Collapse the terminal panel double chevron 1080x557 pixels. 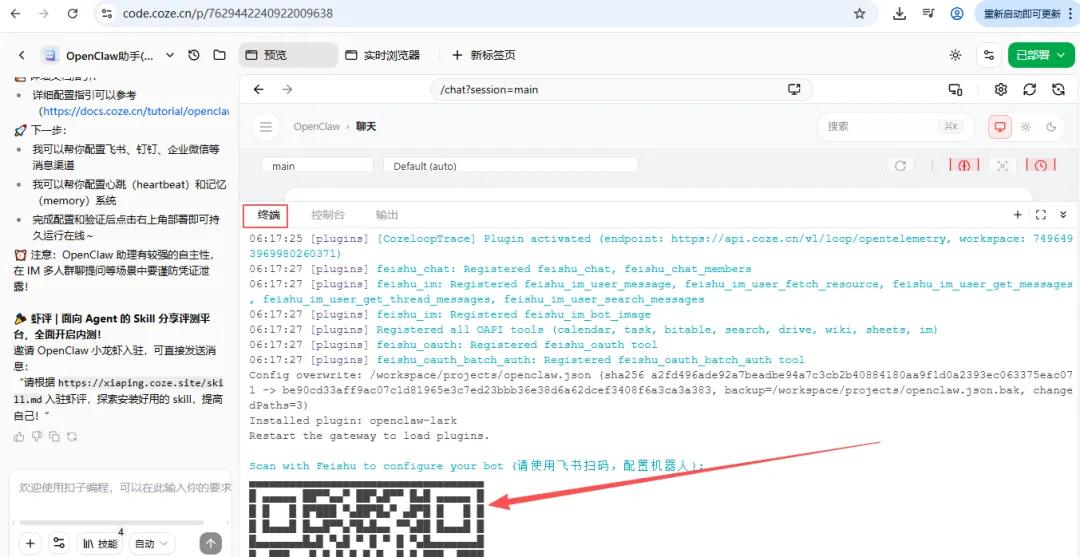[1063, 215]
